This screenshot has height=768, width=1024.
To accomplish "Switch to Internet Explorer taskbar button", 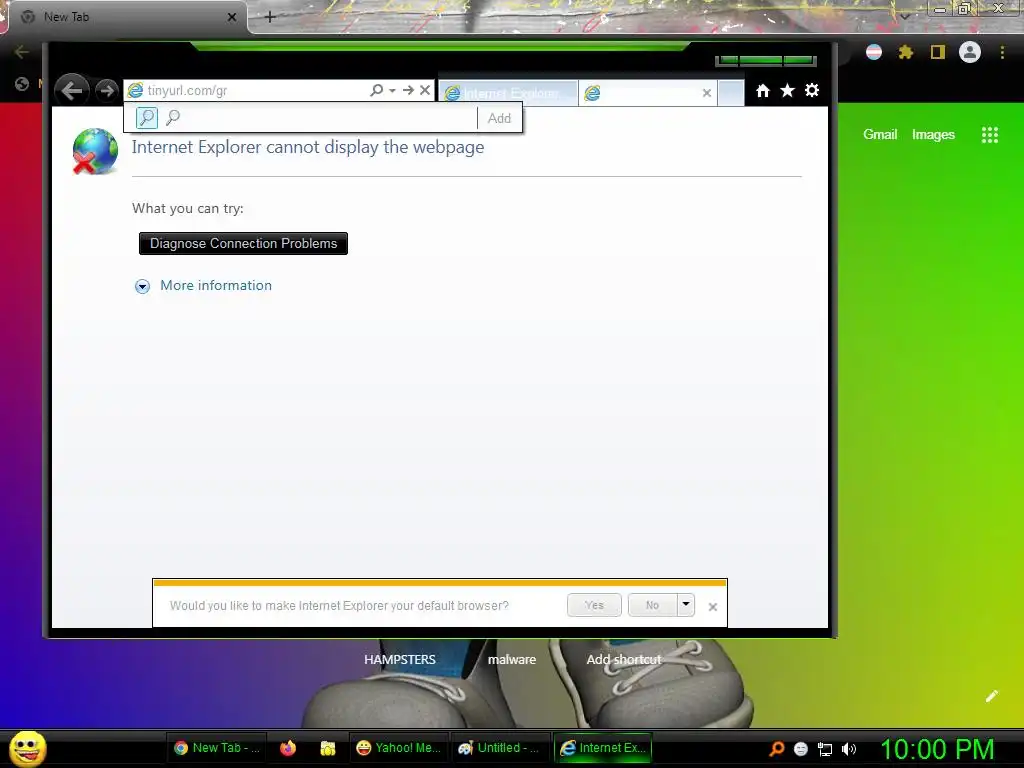I will coord(603,748).
